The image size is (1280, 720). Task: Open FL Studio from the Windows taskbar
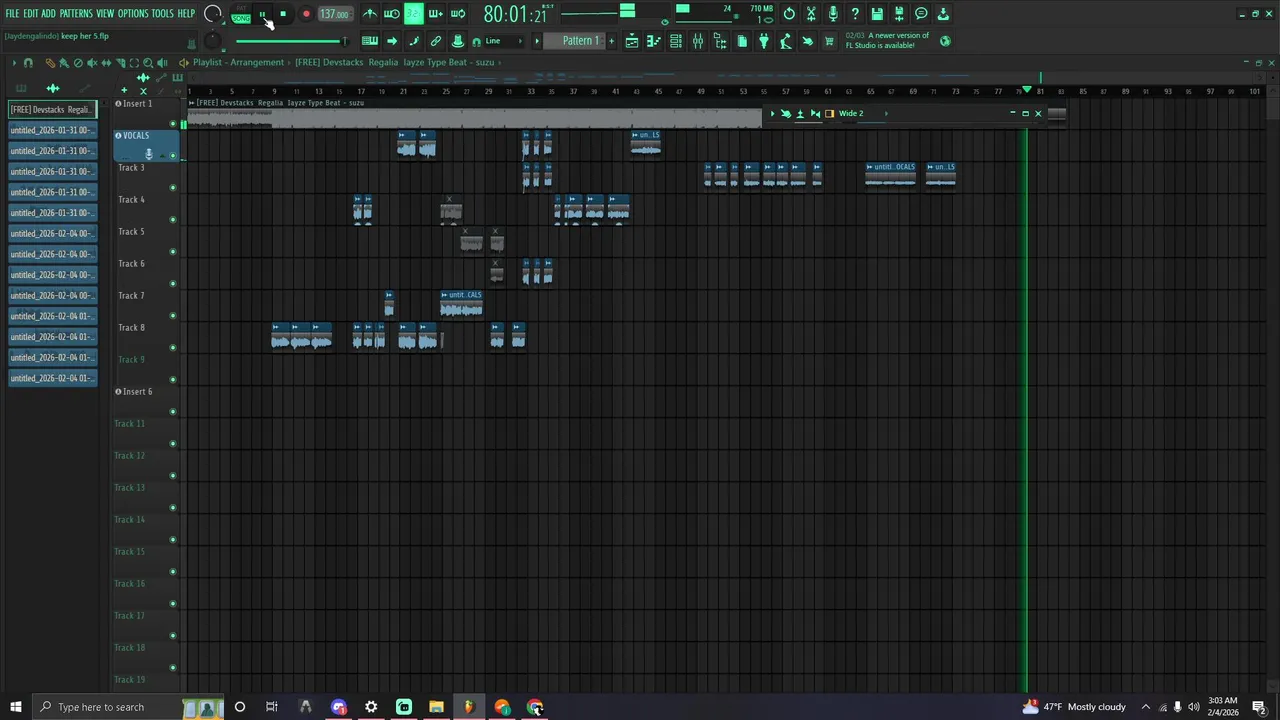tap(468, 707)
